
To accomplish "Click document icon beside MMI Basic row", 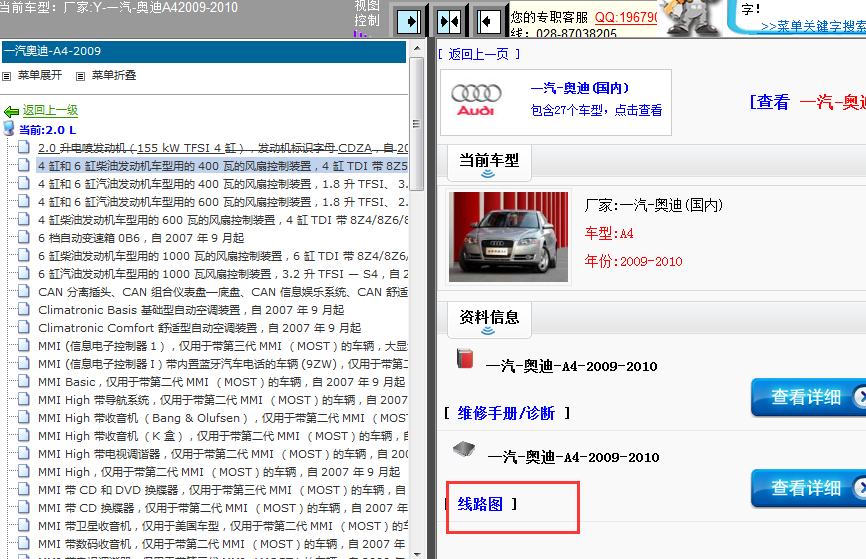I will pyautogui.click(x=24, y=381).
